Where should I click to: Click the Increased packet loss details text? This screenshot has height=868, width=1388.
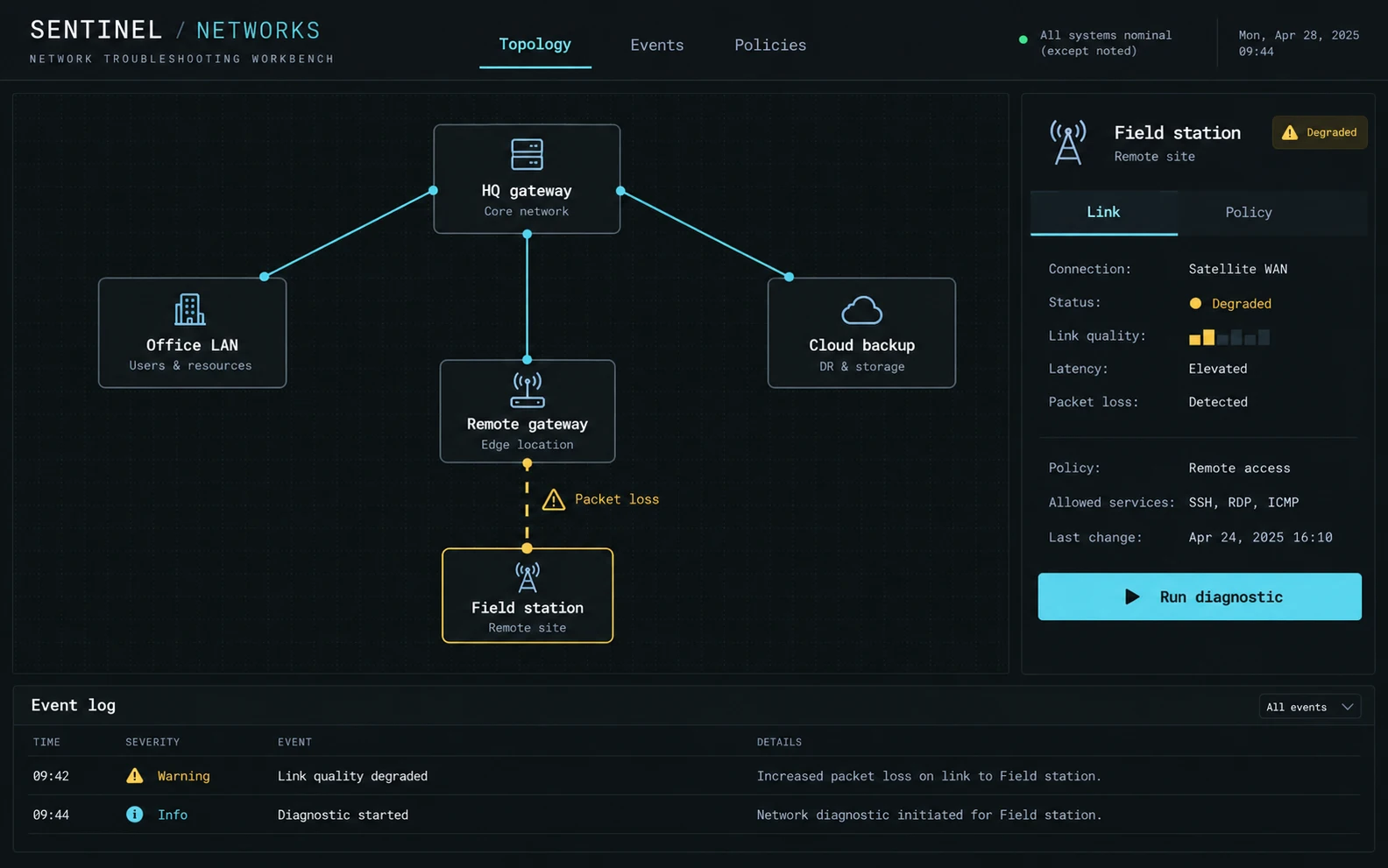[x=929, y=776]
